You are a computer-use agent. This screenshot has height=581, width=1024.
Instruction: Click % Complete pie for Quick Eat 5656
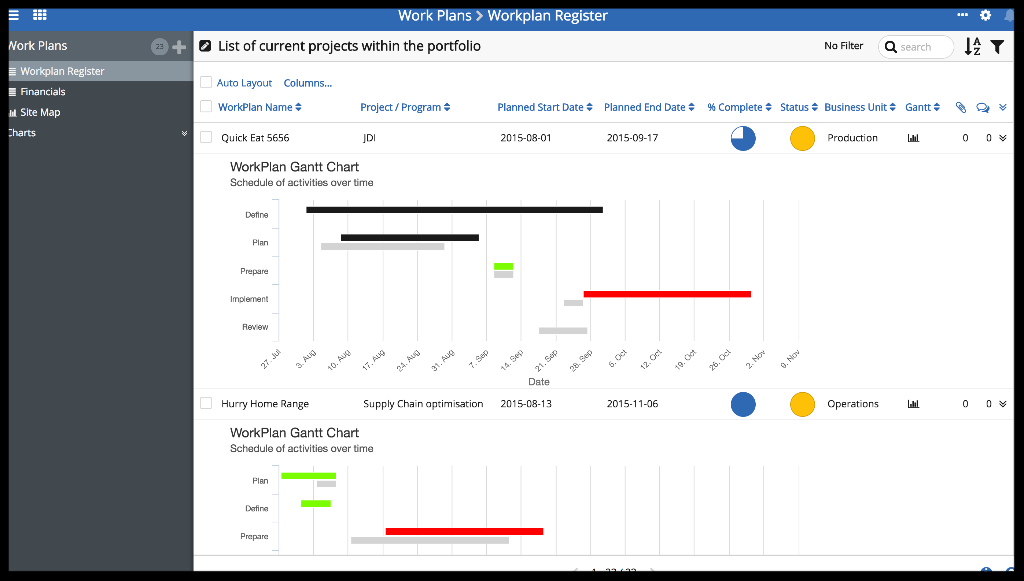[743, 138]
